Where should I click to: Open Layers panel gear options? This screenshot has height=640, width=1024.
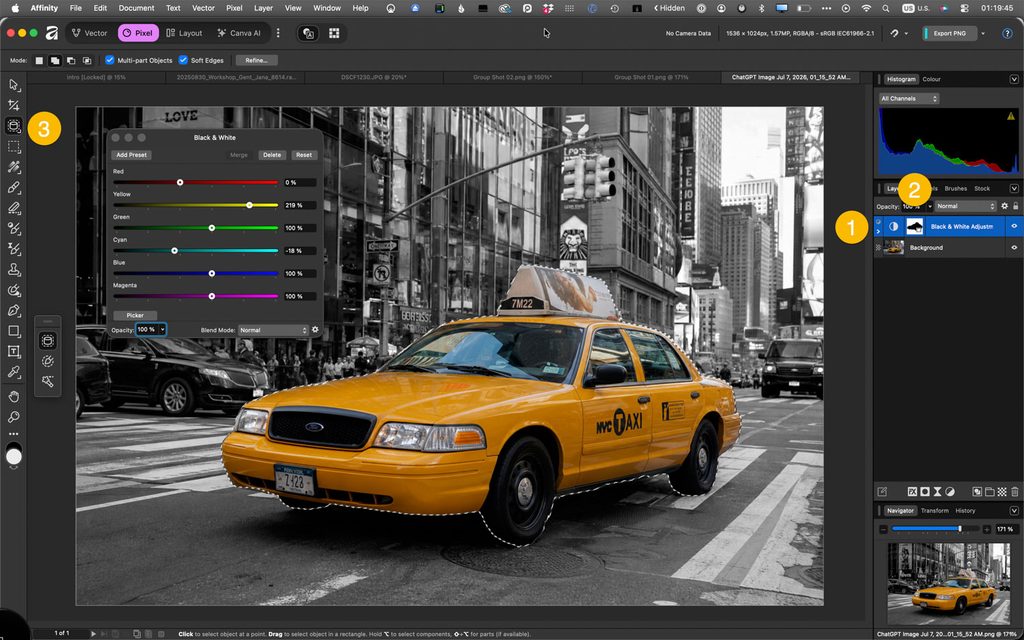1004,206
